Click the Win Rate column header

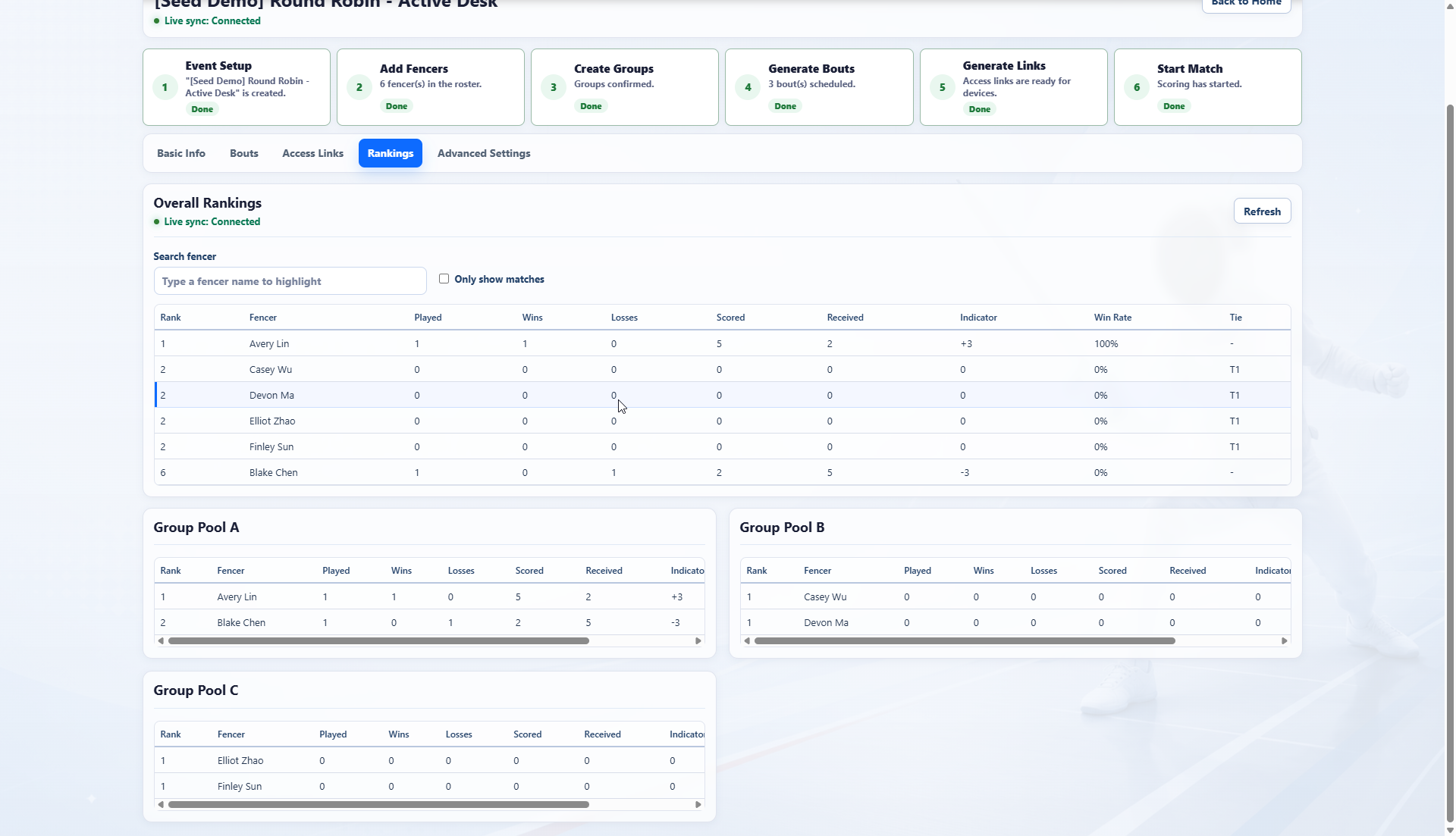click(1112, 318)
